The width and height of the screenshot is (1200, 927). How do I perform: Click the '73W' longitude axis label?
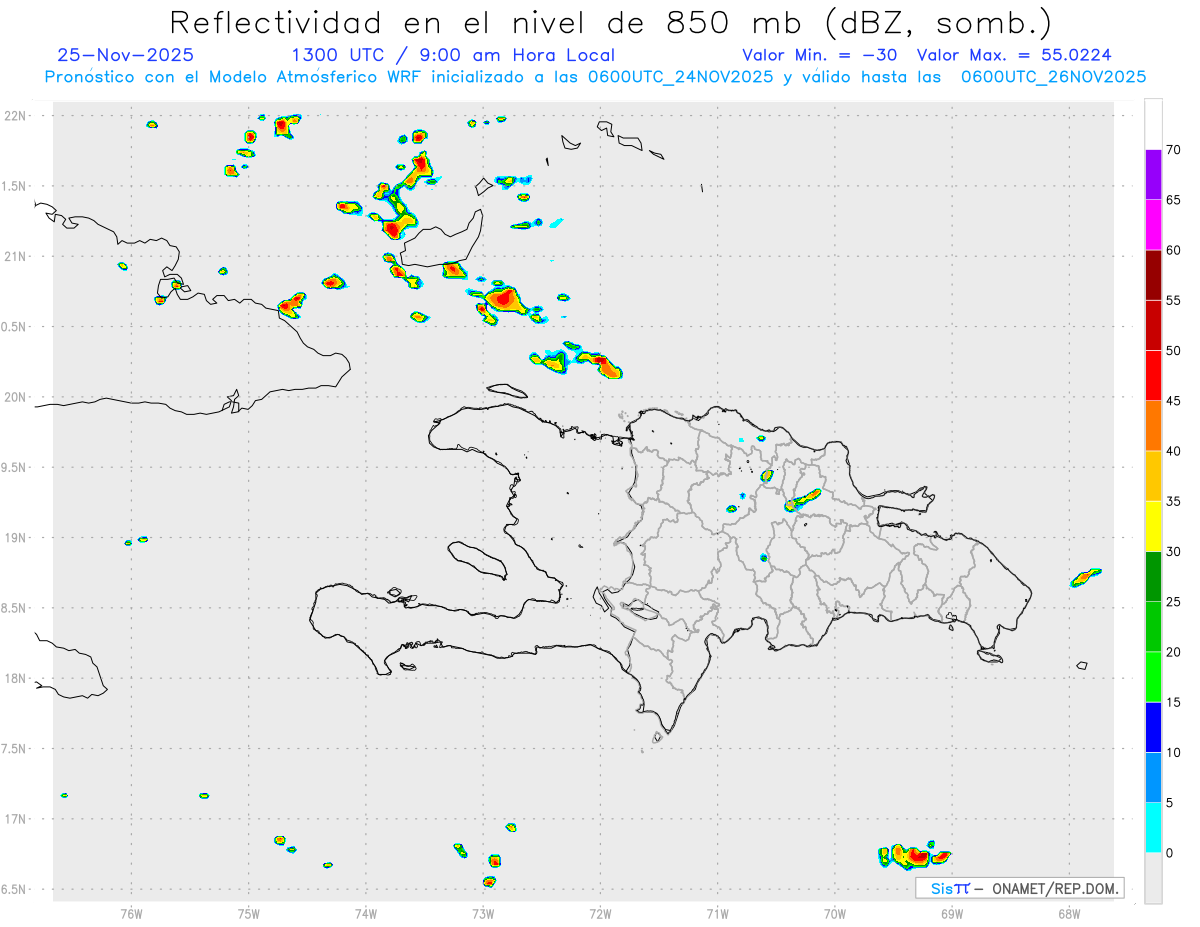tap(483, 913)
